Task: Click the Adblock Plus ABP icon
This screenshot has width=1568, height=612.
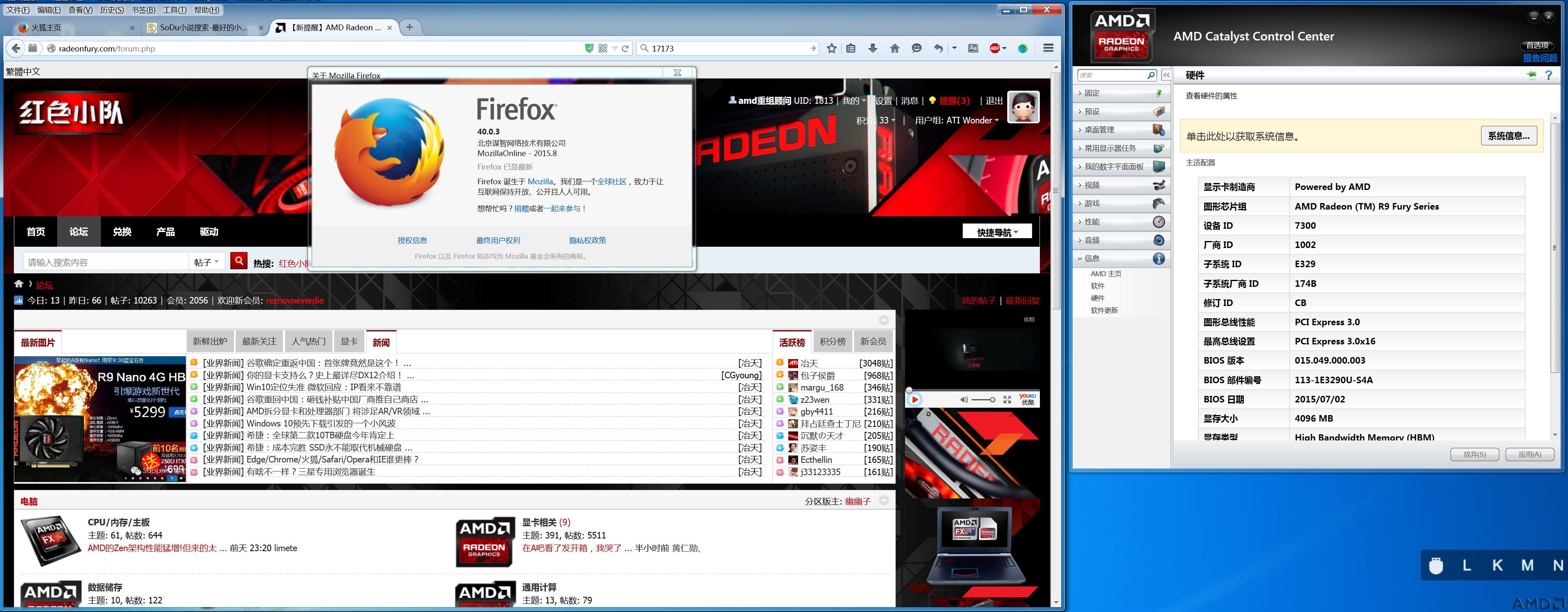Action: [995, 48]
